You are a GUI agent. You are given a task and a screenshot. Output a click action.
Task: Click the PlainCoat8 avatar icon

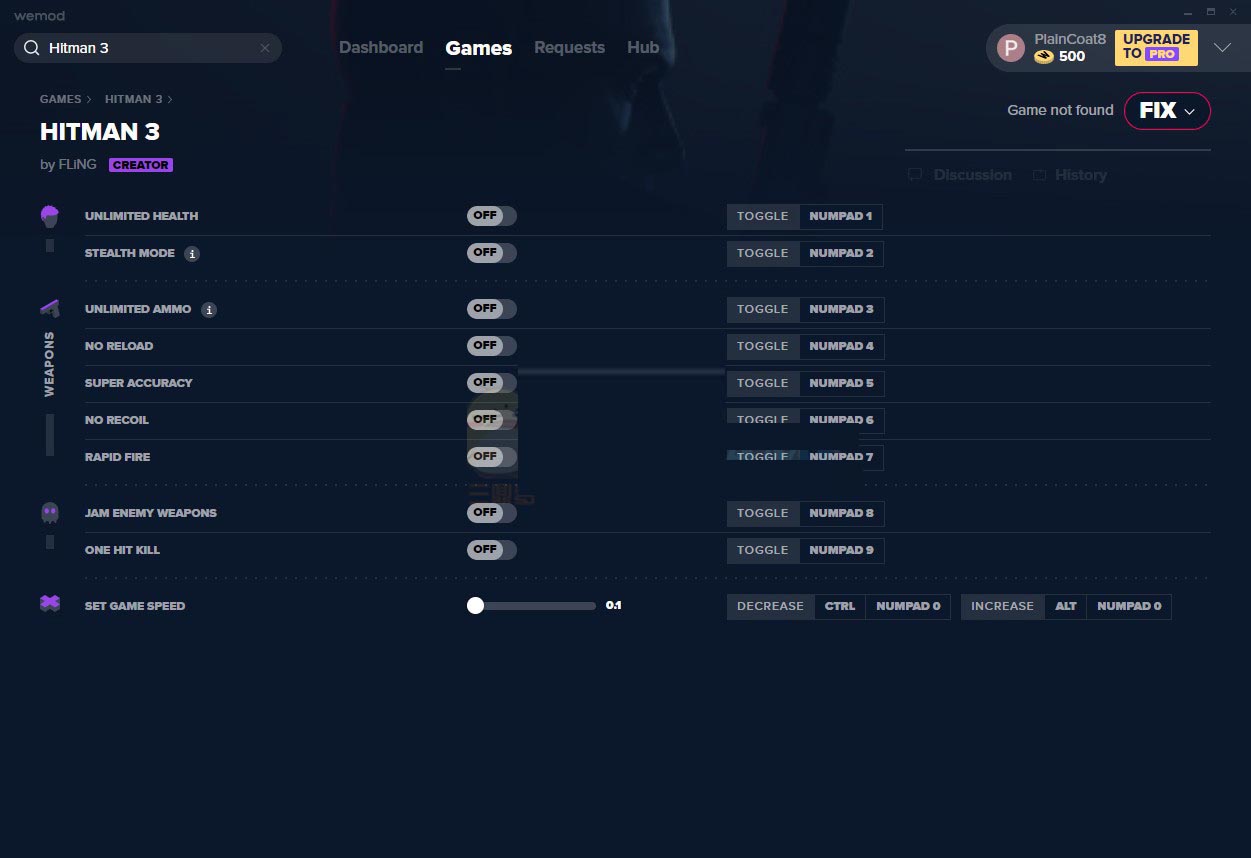pyautogui.click(x=1011, y=48)
